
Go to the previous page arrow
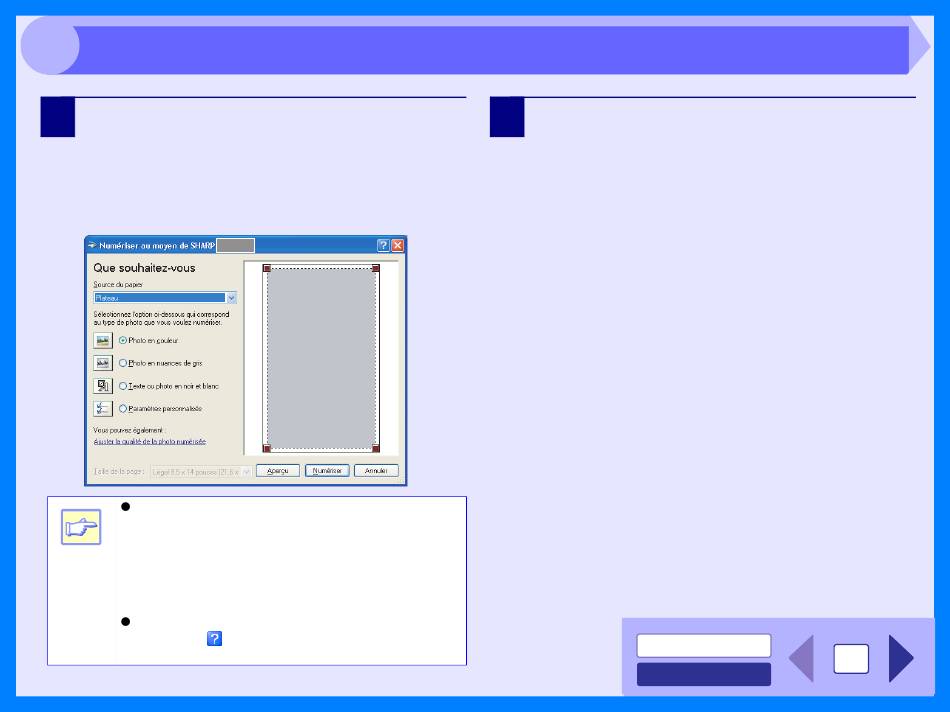point(801,659)
